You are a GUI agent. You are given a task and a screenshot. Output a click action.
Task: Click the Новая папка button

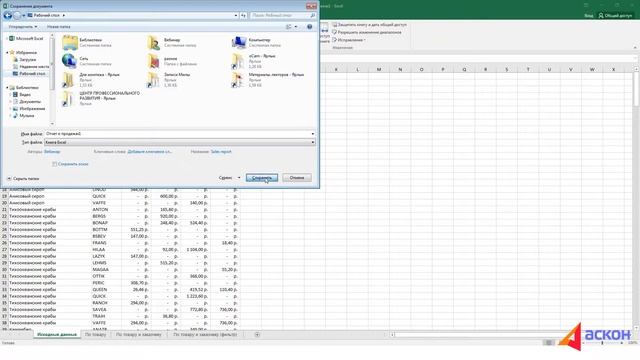(58, 27)
